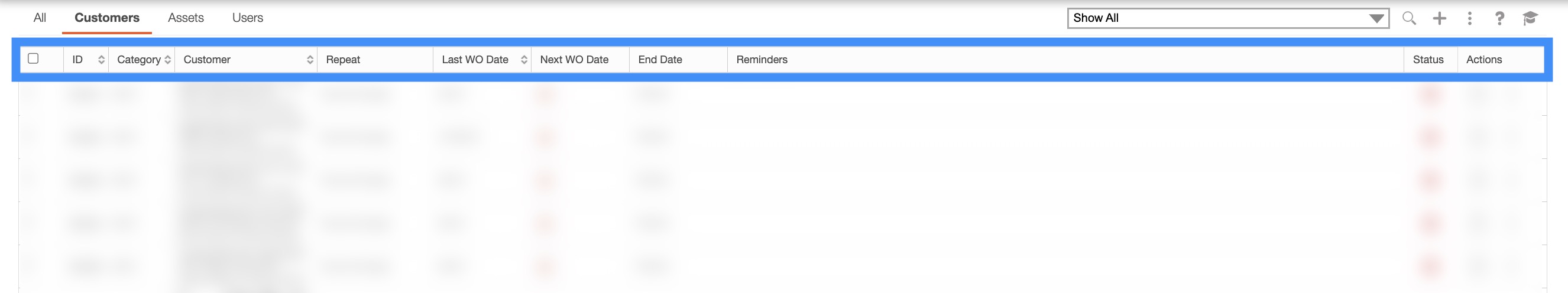Select the Customers tab
This screenshot has width=1568, height=293.
pos(106,18)
